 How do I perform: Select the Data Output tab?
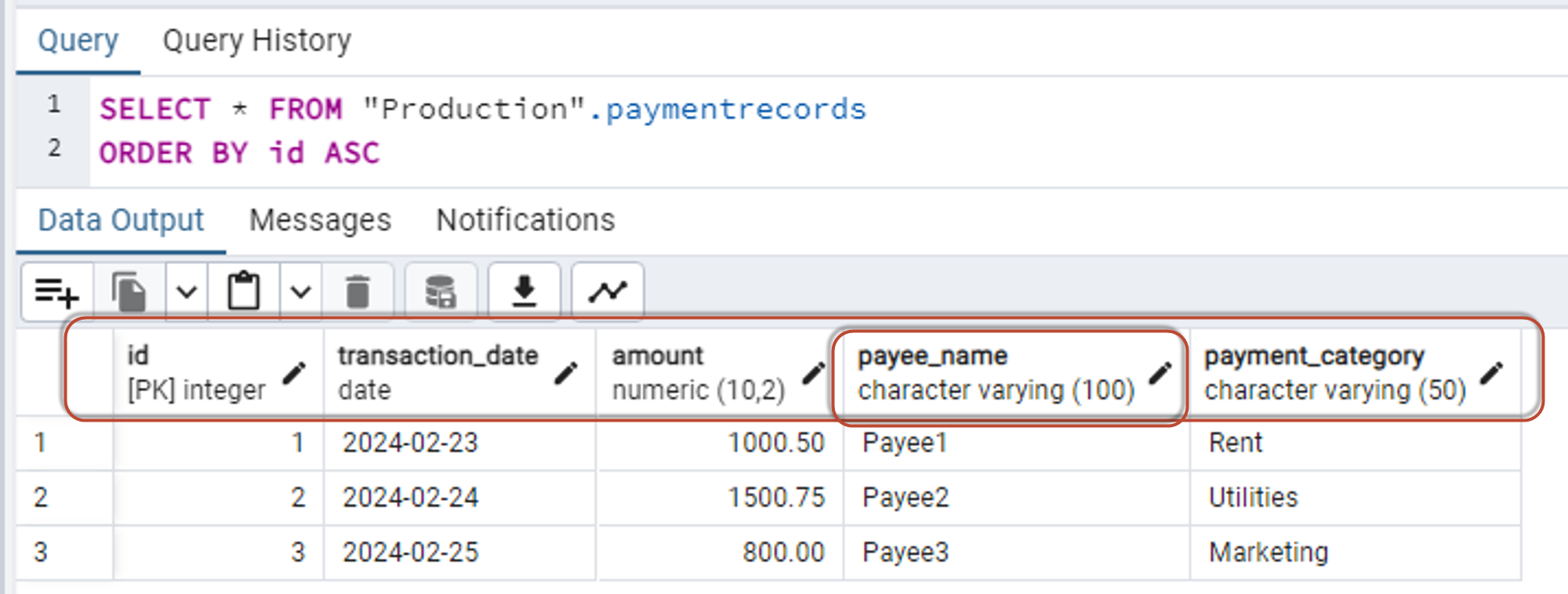[x=121, y=220]
